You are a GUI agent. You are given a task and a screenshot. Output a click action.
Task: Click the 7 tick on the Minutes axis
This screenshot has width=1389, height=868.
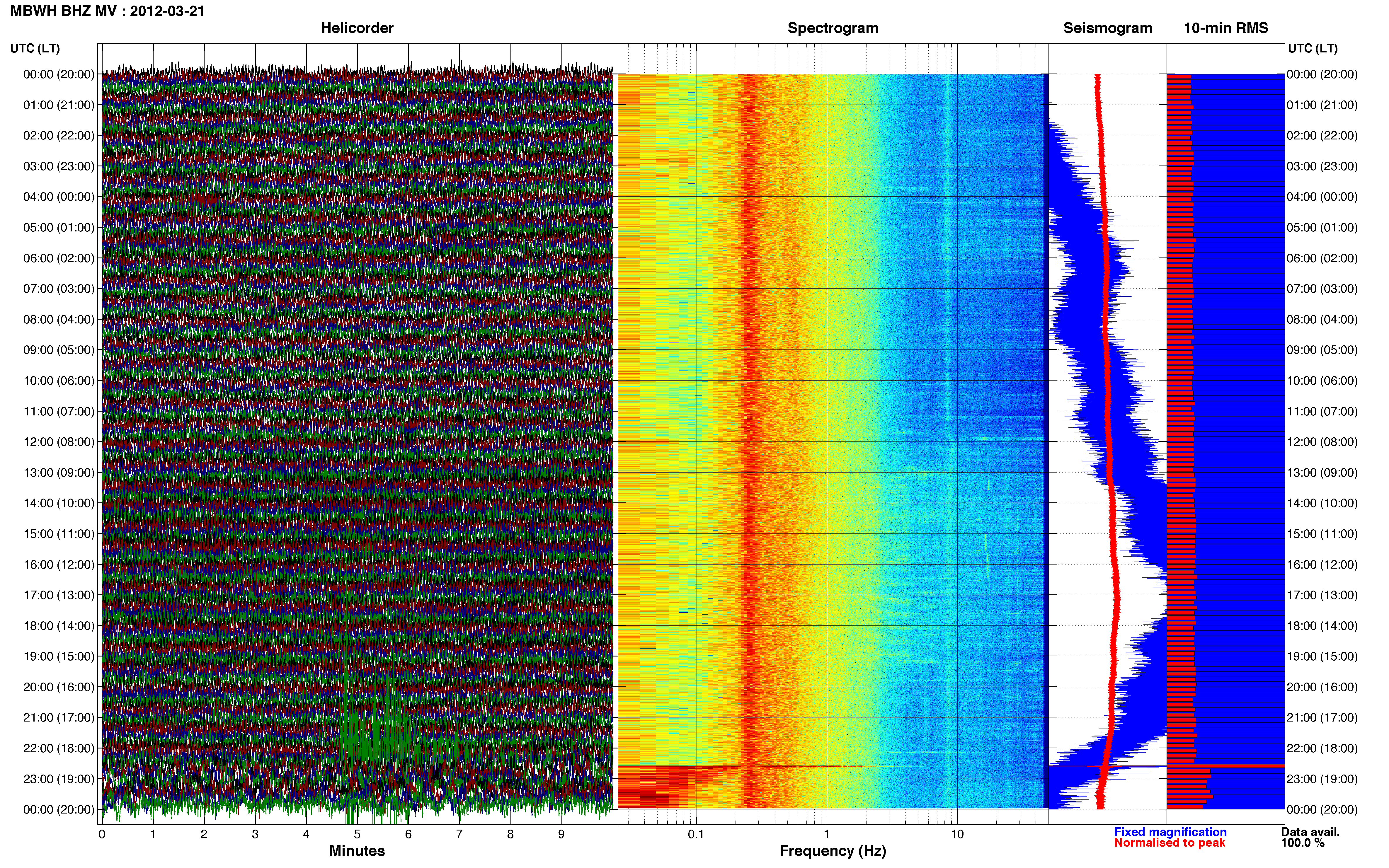tap(459, 835)
